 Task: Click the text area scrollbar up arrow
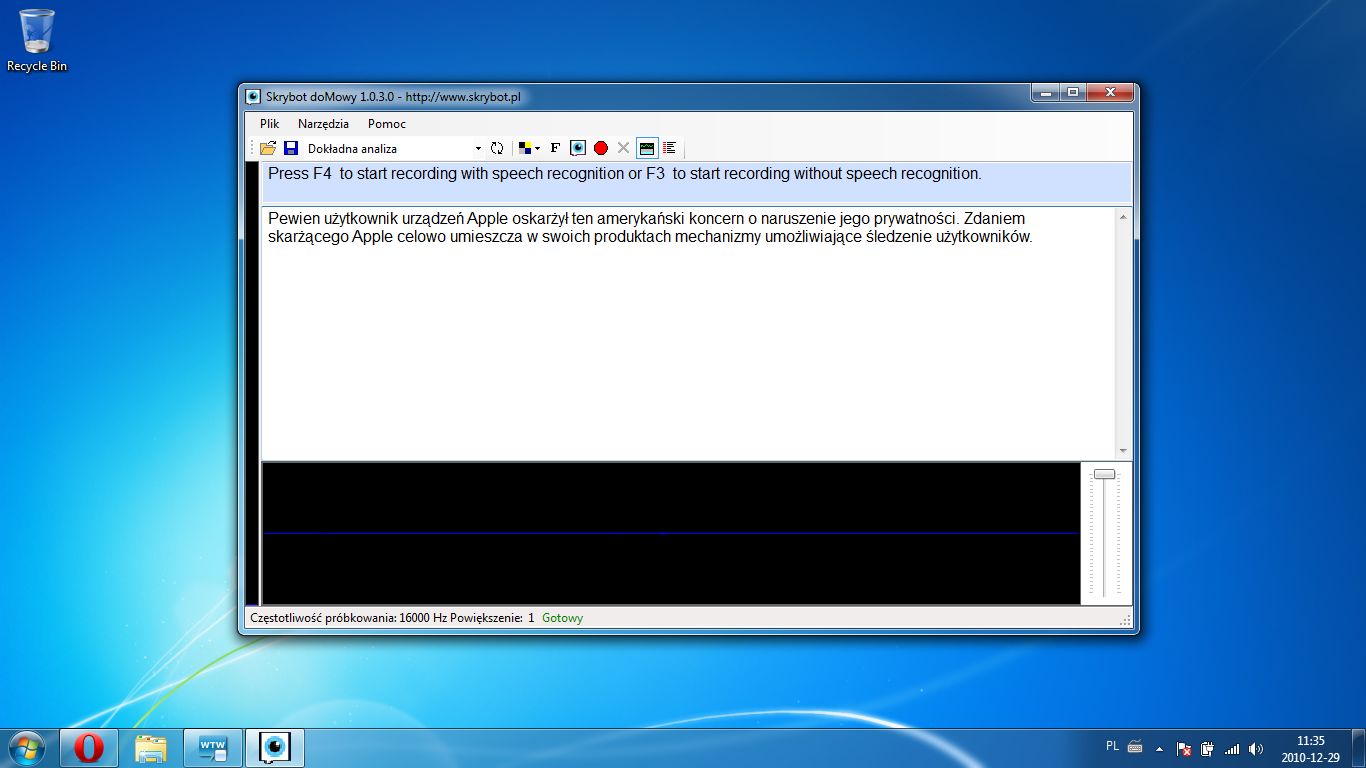pos(1124,216)
